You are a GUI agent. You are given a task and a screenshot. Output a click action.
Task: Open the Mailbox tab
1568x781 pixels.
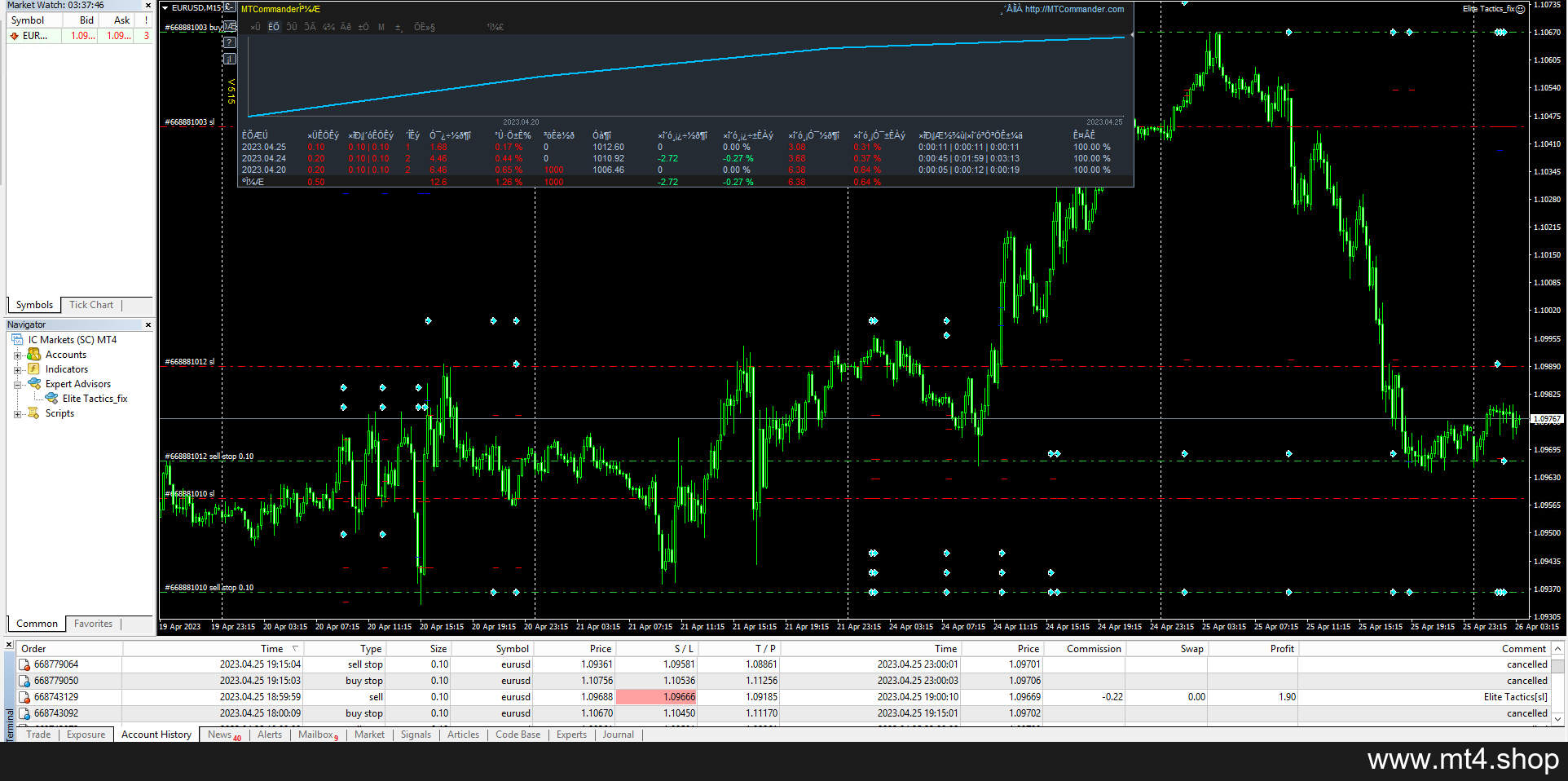point(318,735)
